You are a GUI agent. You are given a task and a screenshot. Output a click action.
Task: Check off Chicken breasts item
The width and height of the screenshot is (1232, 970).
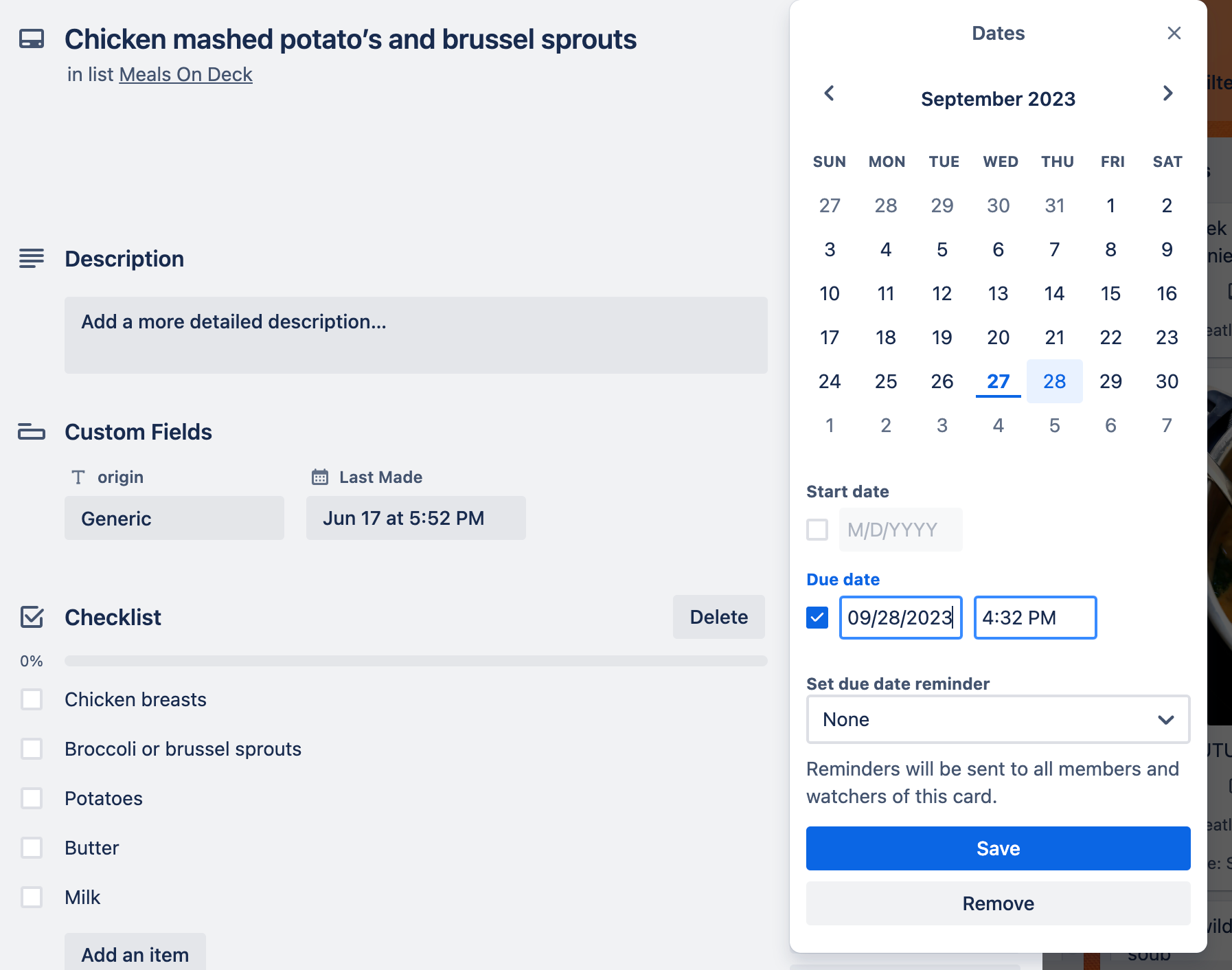coord(32,699)
